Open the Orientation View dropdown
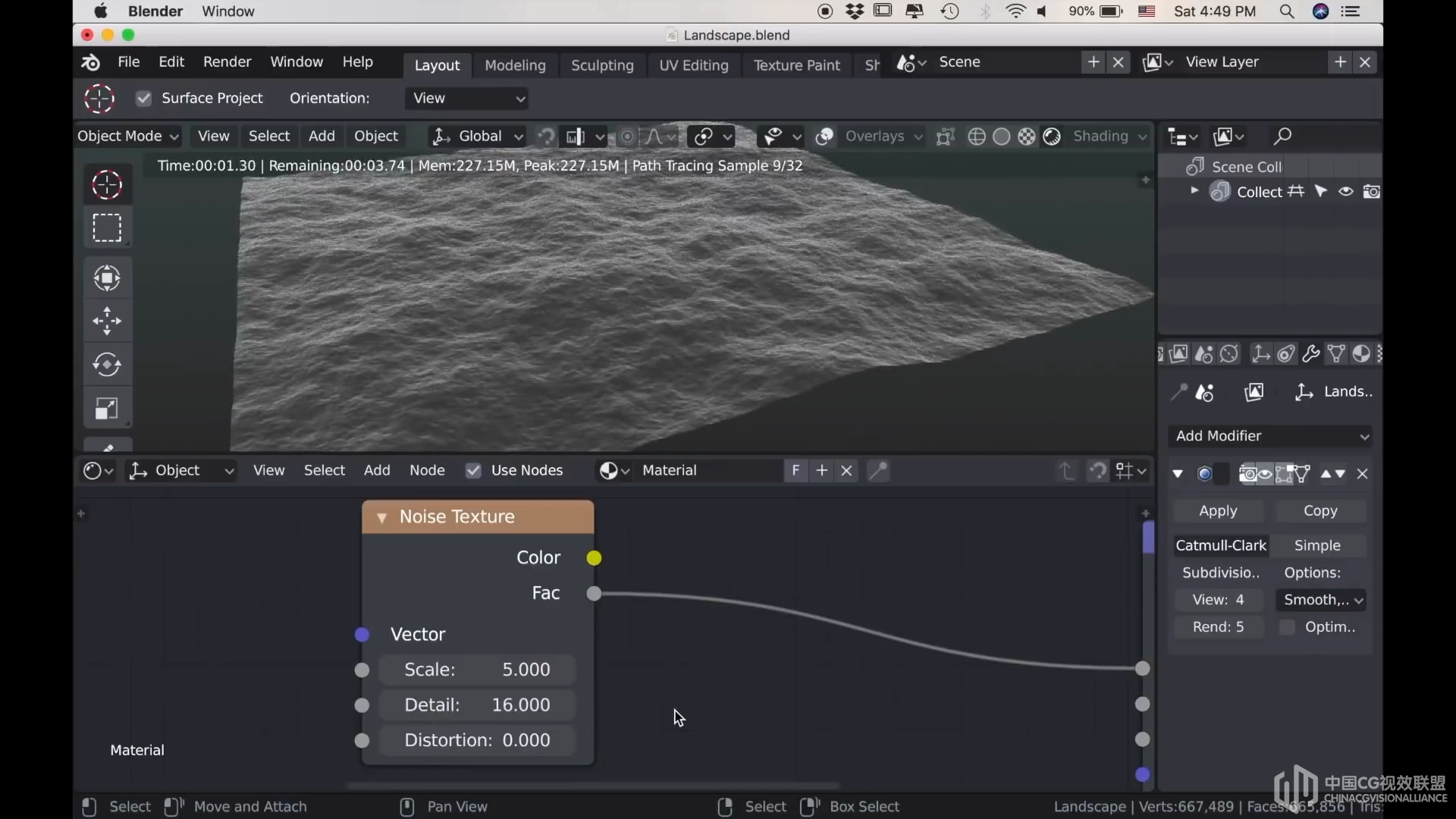The height and width of the screenshot is (819, 1456). pos(467,99)
